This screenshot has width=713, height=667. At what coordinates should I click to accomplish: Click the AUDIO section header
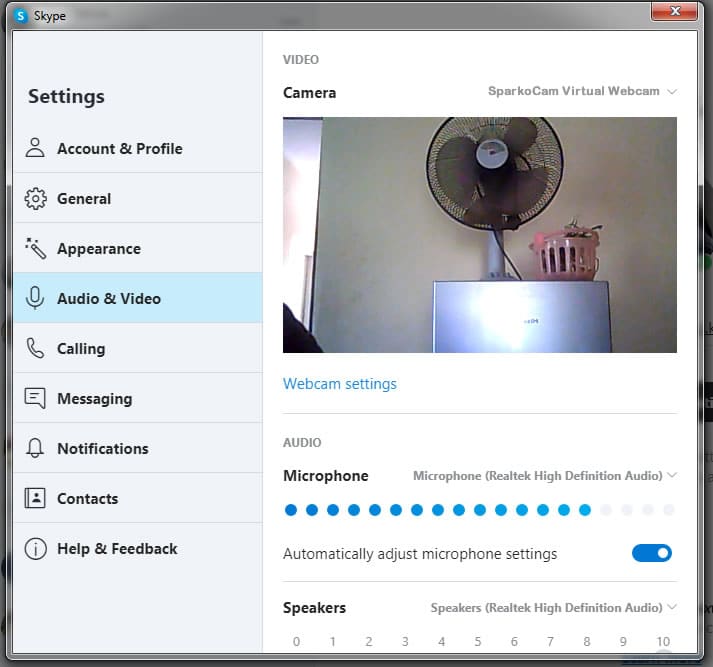click(x=302, y=442)
